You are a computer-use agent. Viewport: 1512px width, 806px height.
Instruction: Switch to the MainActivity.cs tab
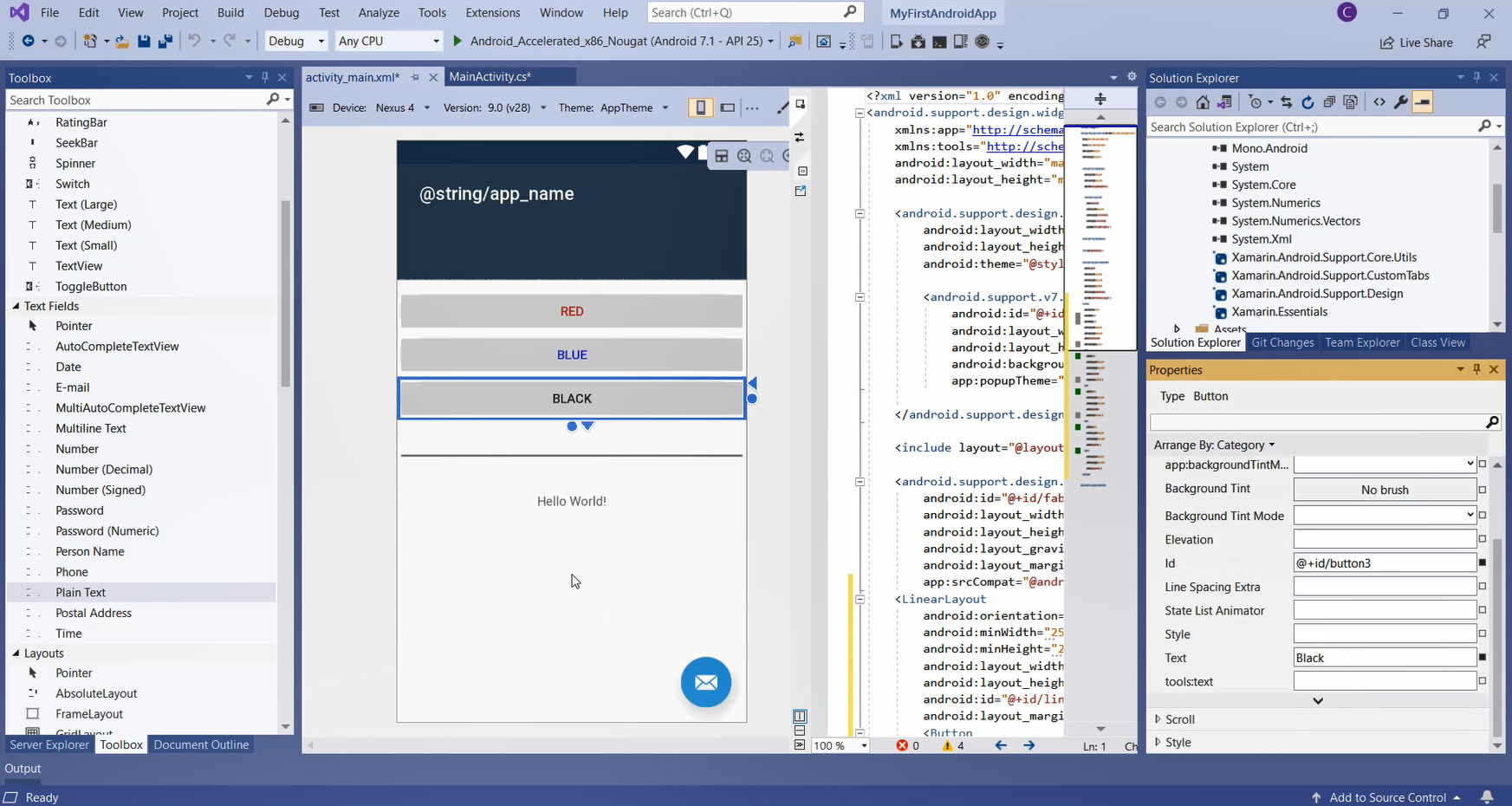pyautogui.click(x=490, y=77)
